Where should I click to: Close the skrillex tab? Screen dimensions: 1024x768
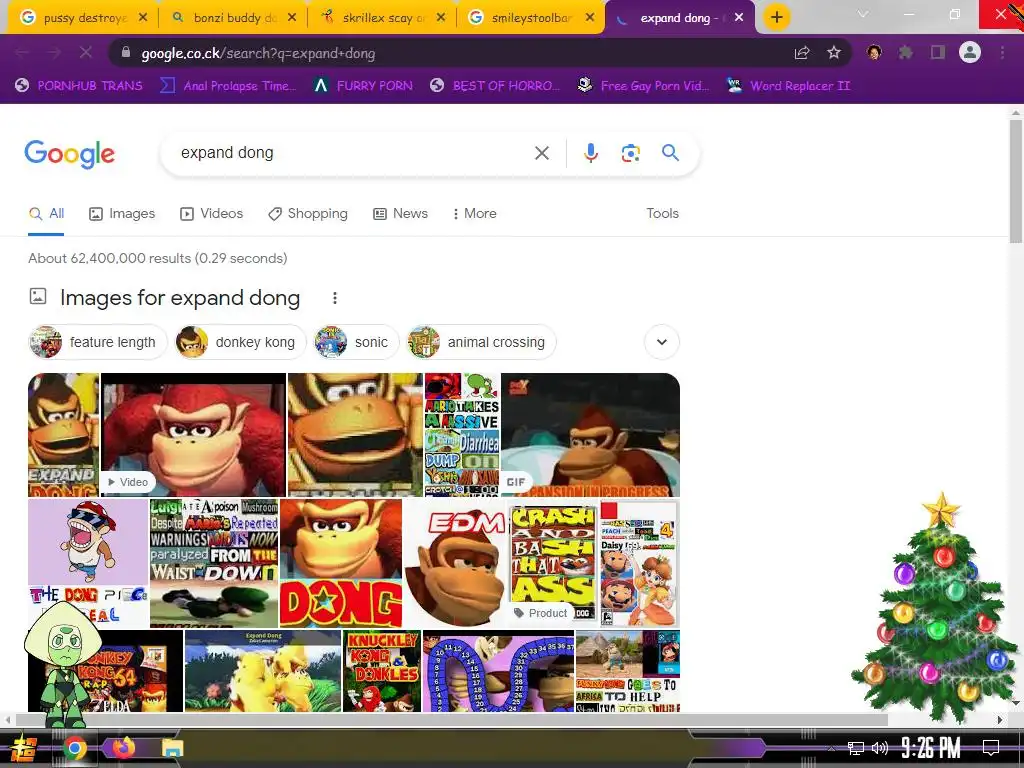(441, 18)
